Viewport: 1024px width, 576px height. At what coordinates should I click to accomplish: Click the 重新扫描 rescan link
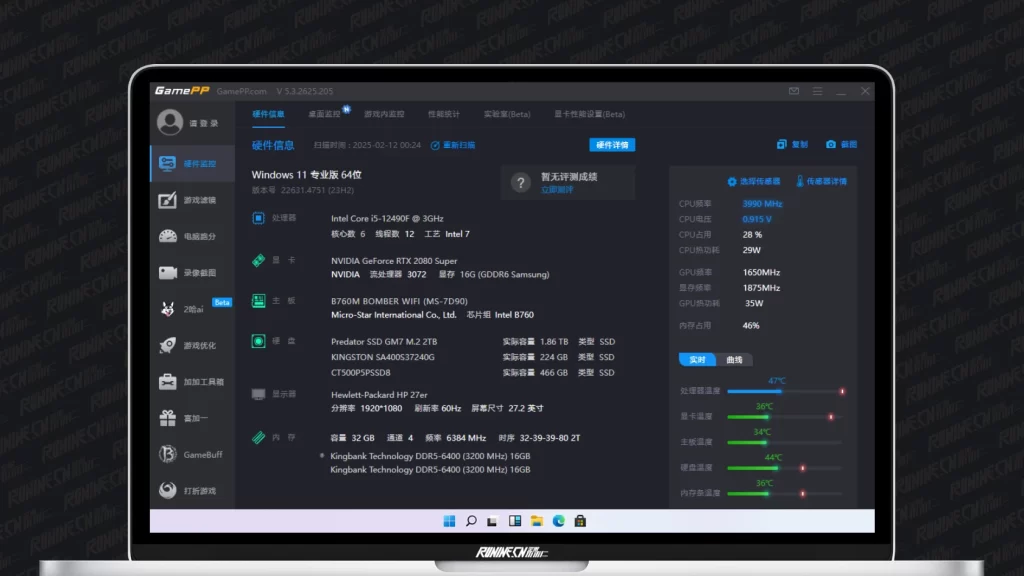pos(453,145)
